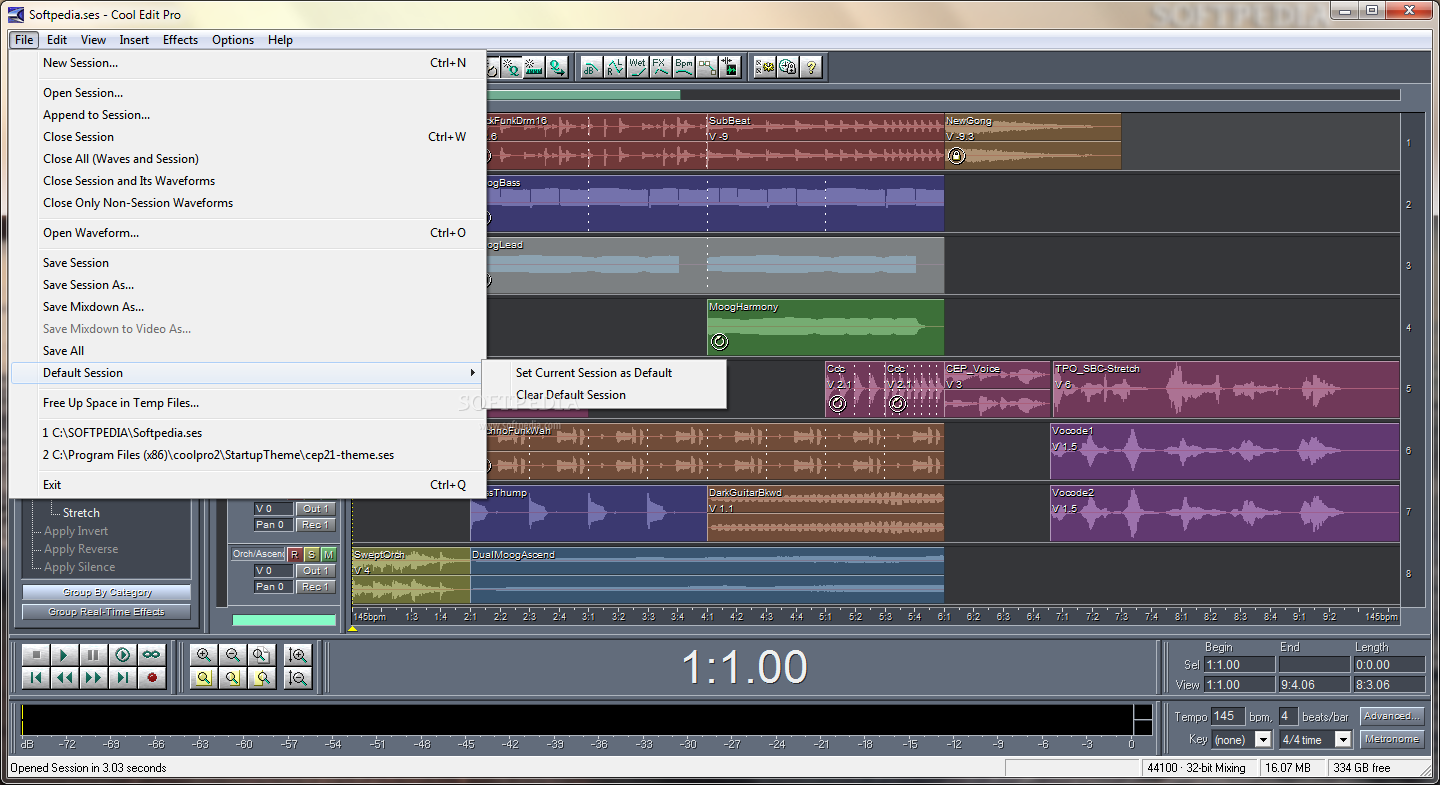The image size is (1440, 785).
Task: Click the clock-and-lock toolbar icon
Action: (788, 67)
